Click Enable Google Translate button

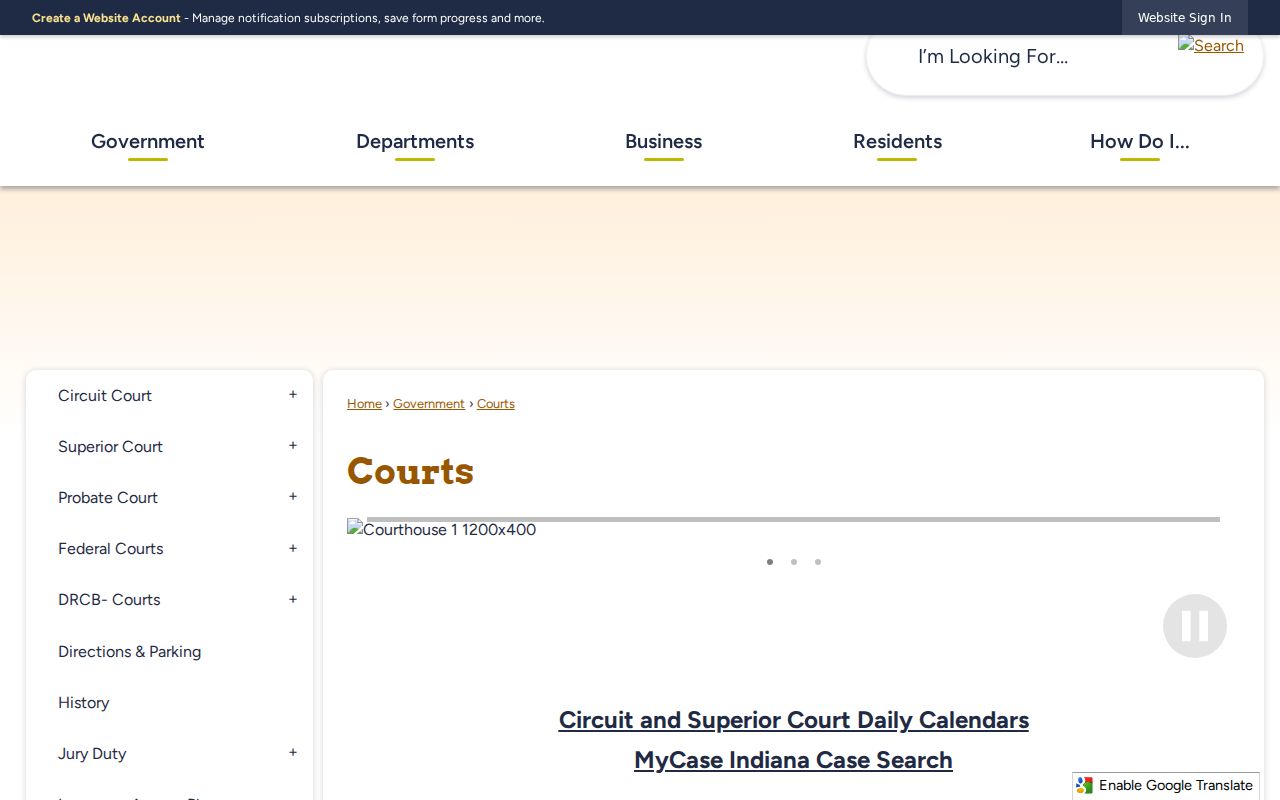[1166, 786]
